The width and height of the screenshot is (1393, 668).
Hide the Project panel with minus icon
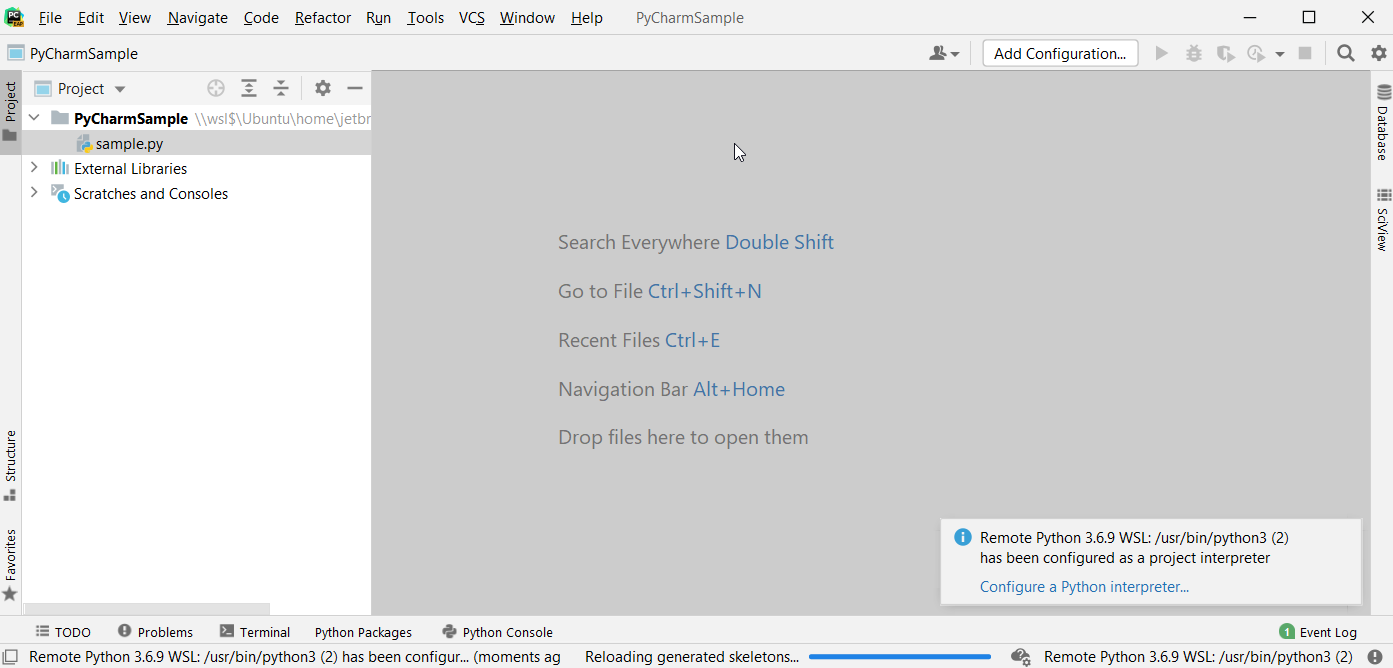point(354,88)
